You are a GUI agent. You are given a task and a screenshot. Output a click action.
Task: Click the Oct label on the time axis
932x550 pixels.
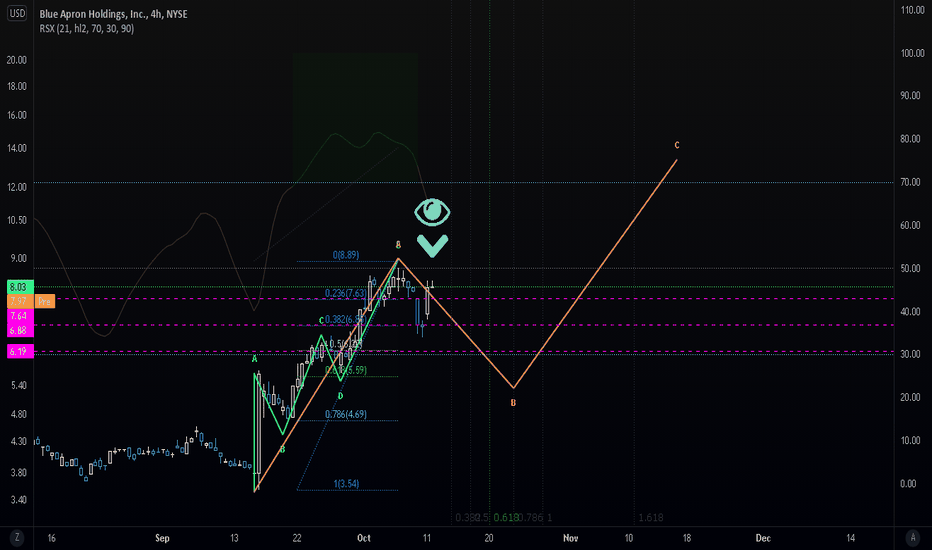point(364,538)
